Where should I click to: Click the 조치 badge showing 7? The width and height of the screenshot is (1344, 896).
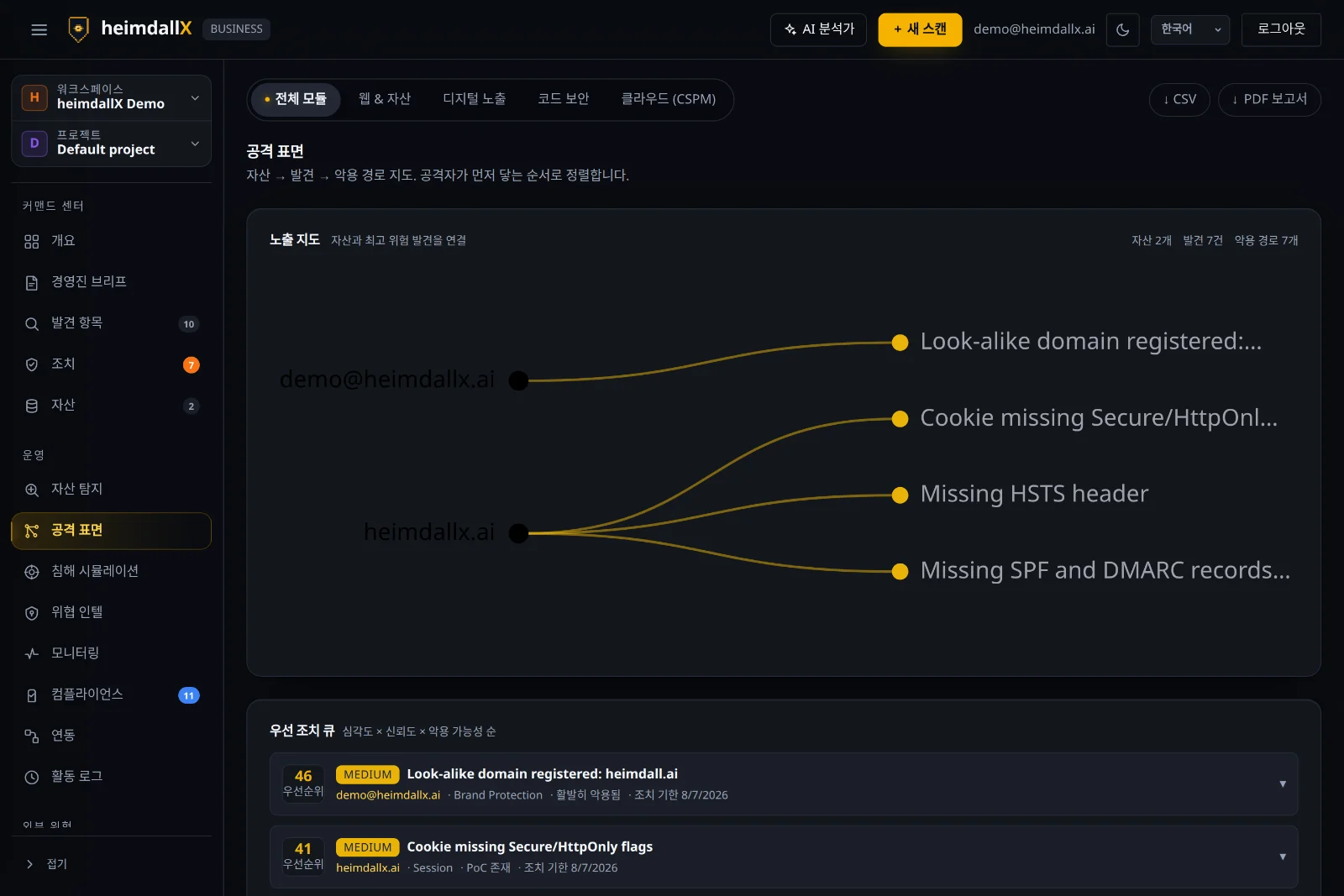192,365
